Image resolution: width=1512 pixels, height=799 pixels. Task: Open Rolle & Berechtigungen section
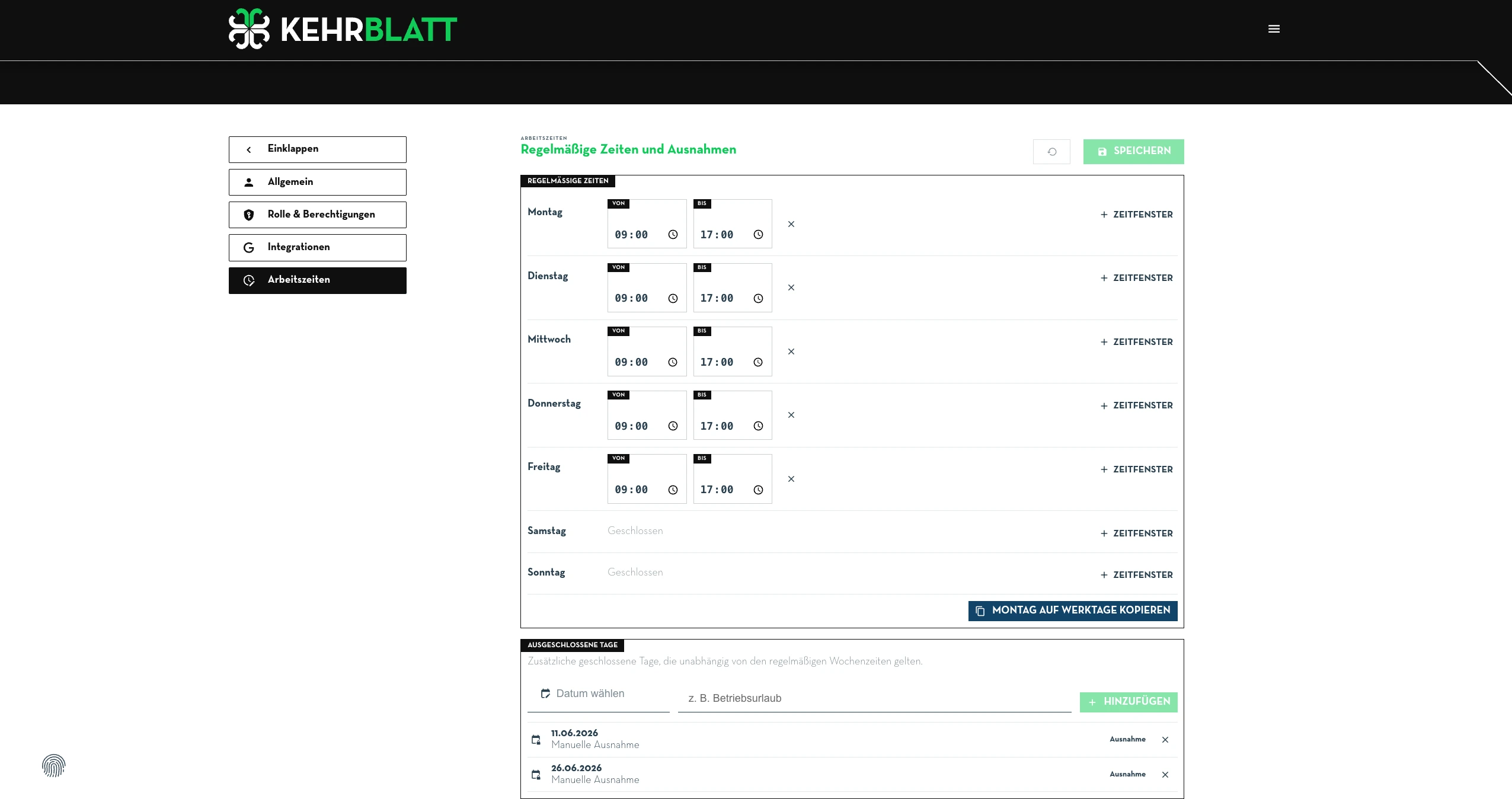pyautogui.click(x=318, y=215)
